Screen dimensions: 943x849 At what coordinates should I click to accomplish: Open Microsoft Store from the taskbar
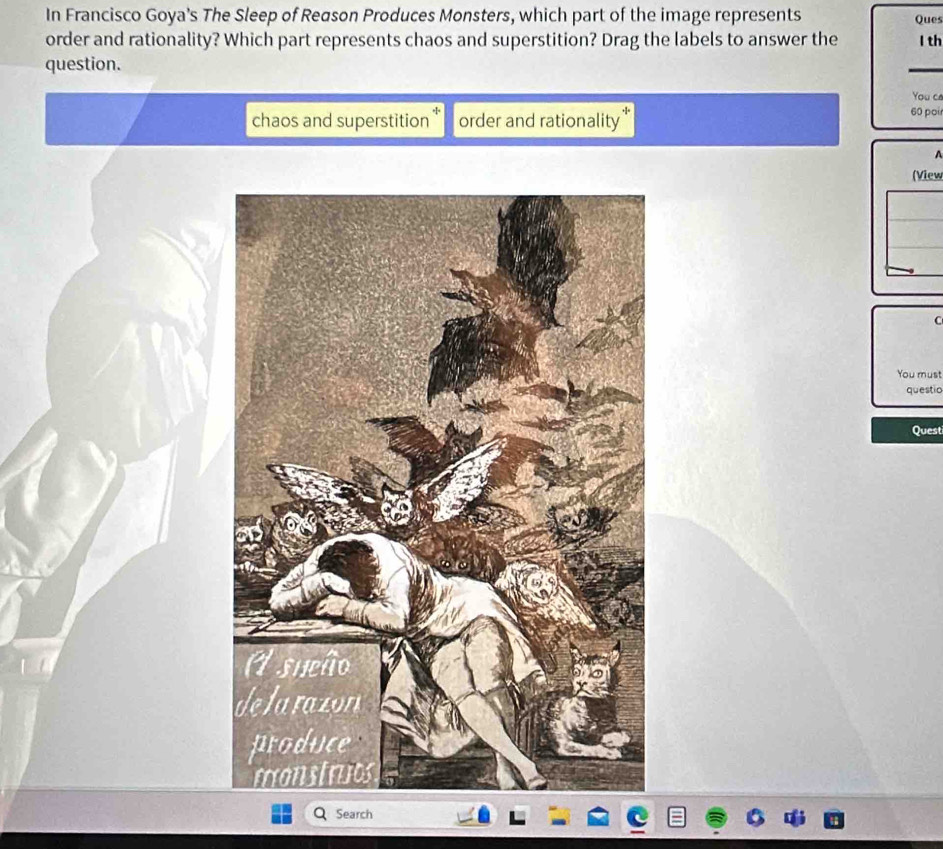click(x=834, y=819)
